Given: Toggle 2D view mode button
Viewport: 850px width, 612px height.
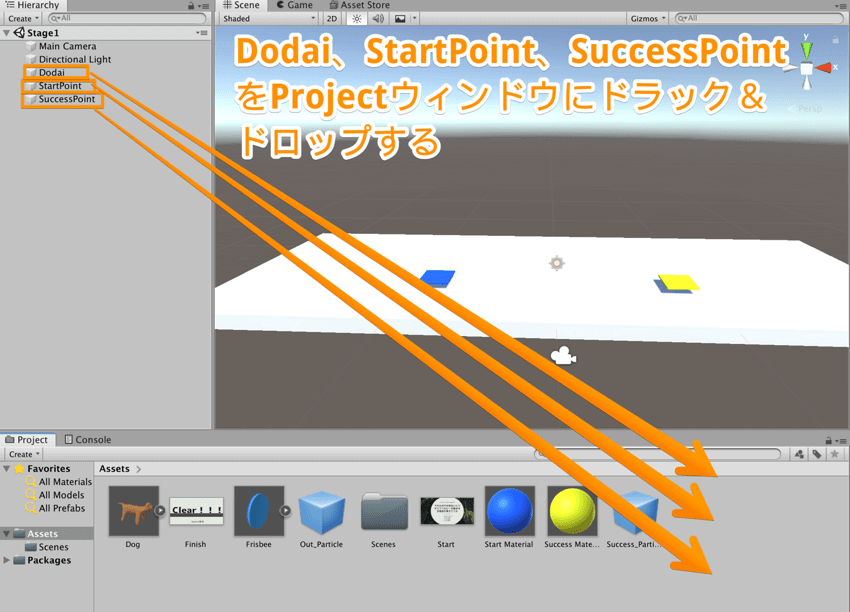Looking at the screenshot, I should tap(332, 18).
